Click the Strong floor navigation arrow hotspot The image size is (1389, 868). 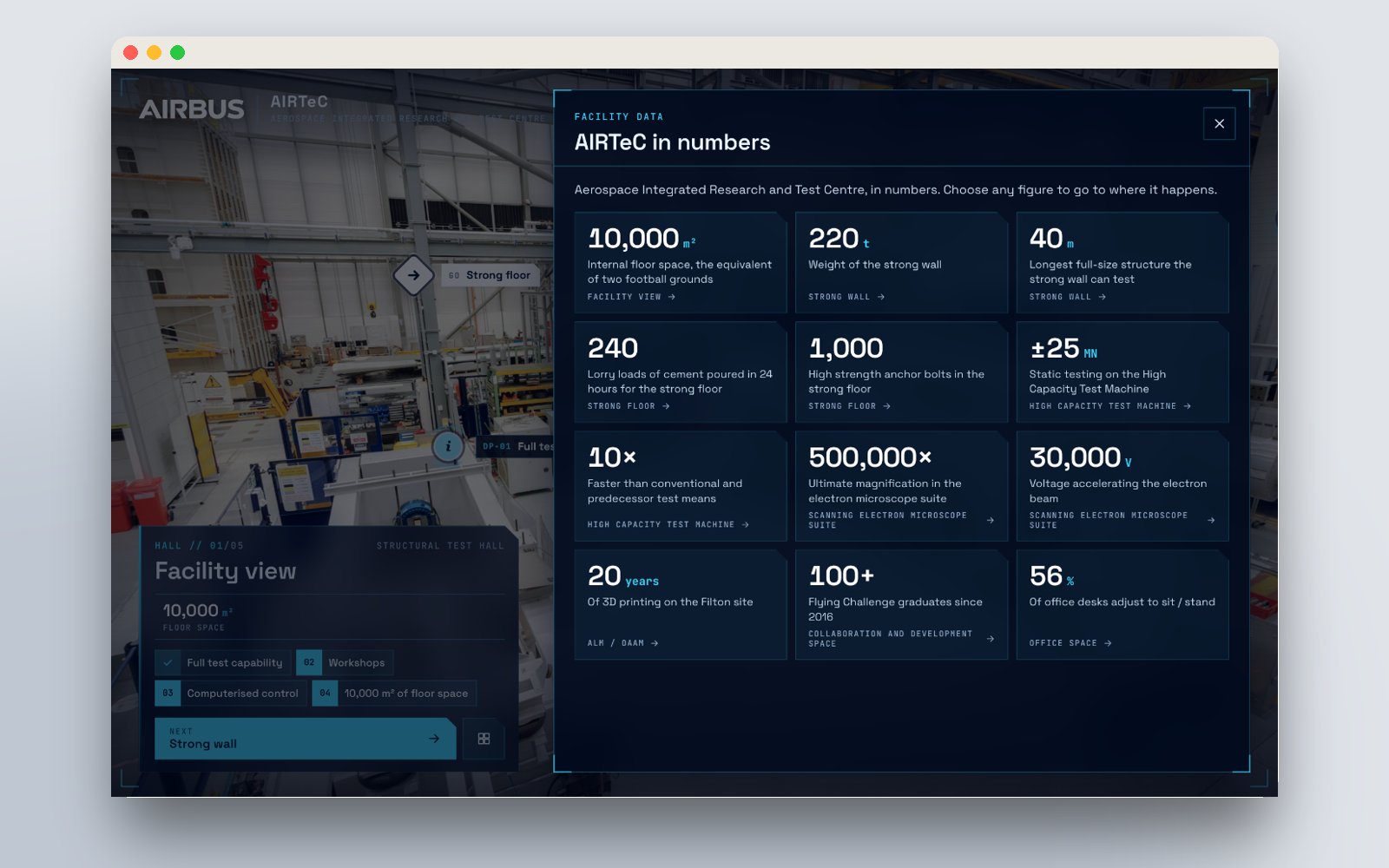click(414, 275)
